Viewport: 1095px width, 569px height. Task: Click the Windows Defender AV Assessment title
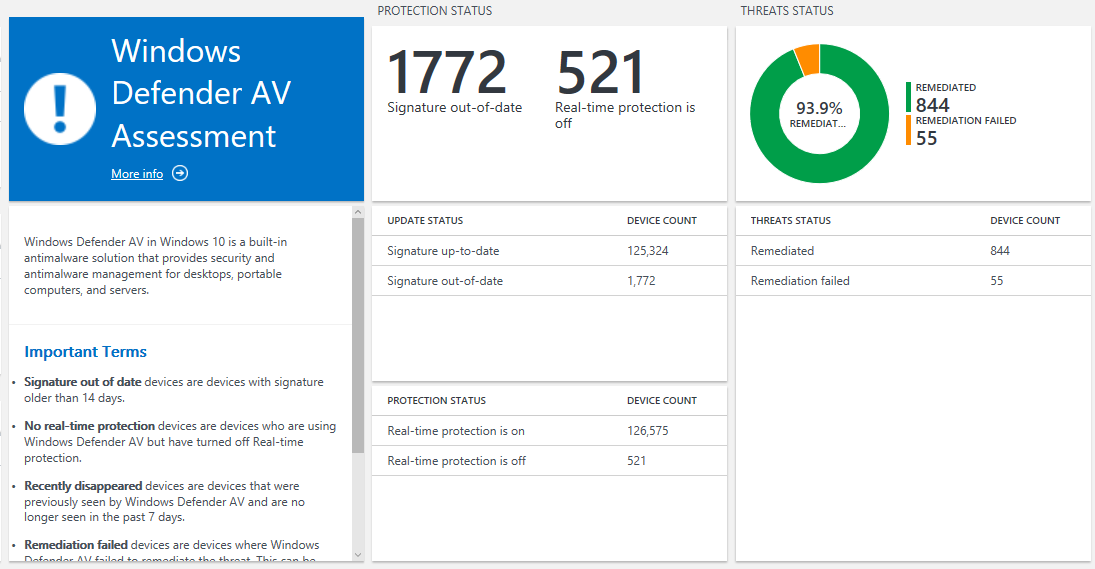click(x=201, y=93)
